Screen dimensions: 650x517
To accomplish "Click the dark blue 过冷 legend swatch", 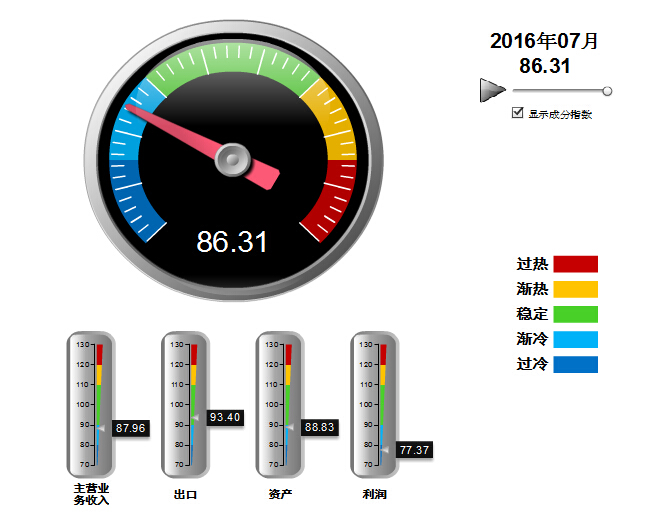I will tap(575, 364).
